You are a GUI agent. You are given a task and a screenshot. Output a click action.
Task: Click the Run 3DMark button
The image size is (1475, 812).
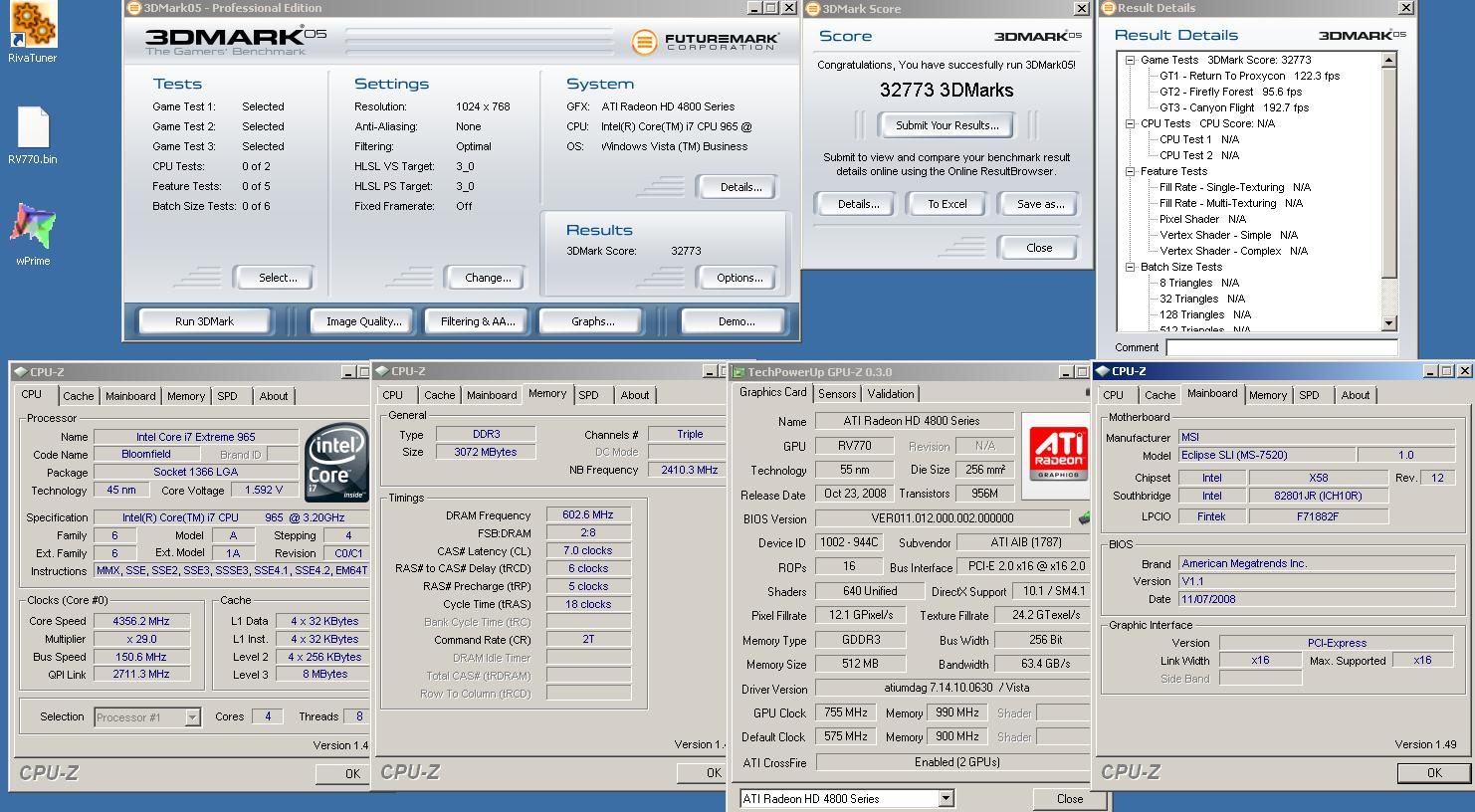205,321
